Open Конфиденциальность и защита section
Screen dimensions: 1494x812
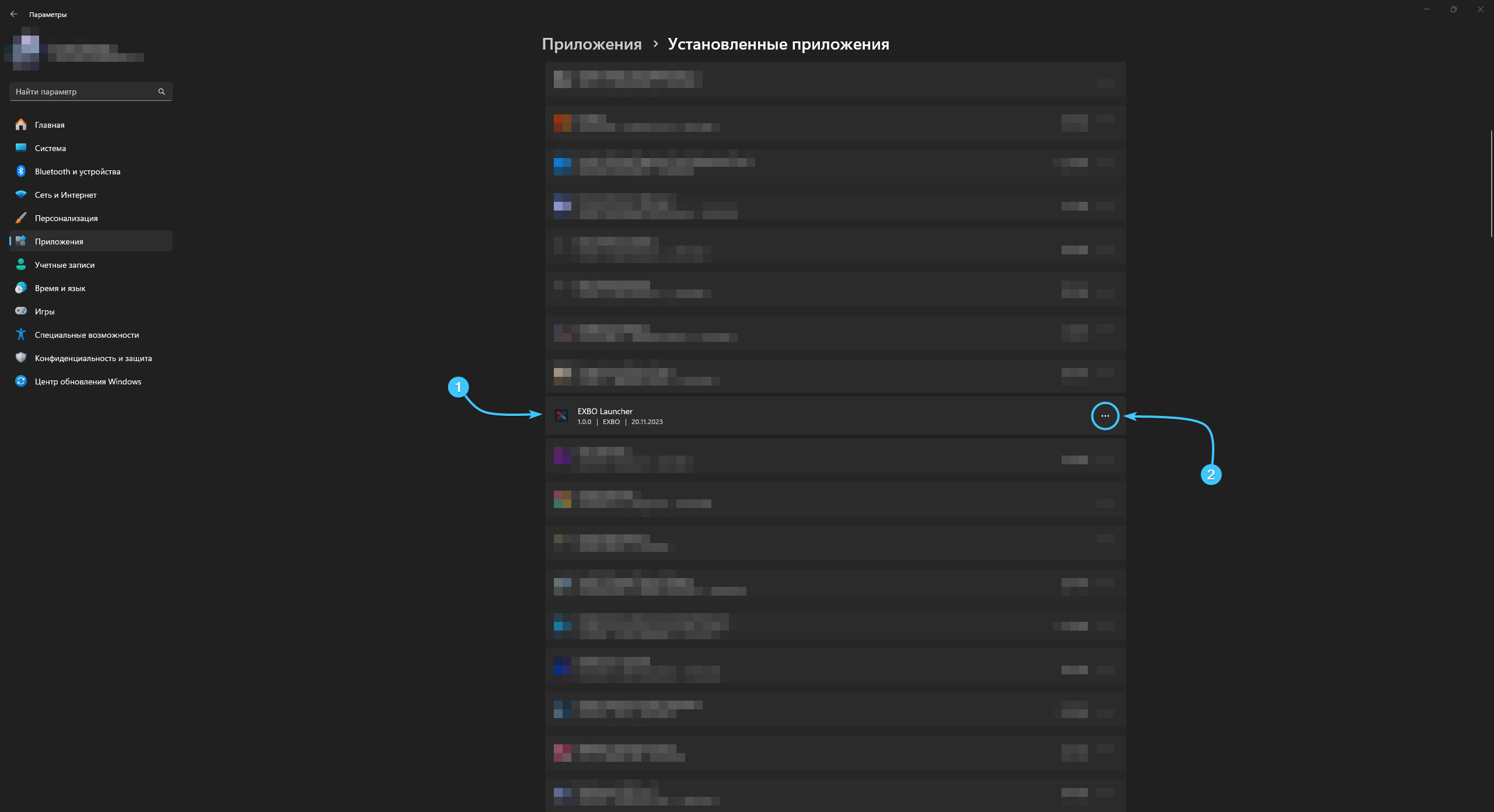pos(93,358)
